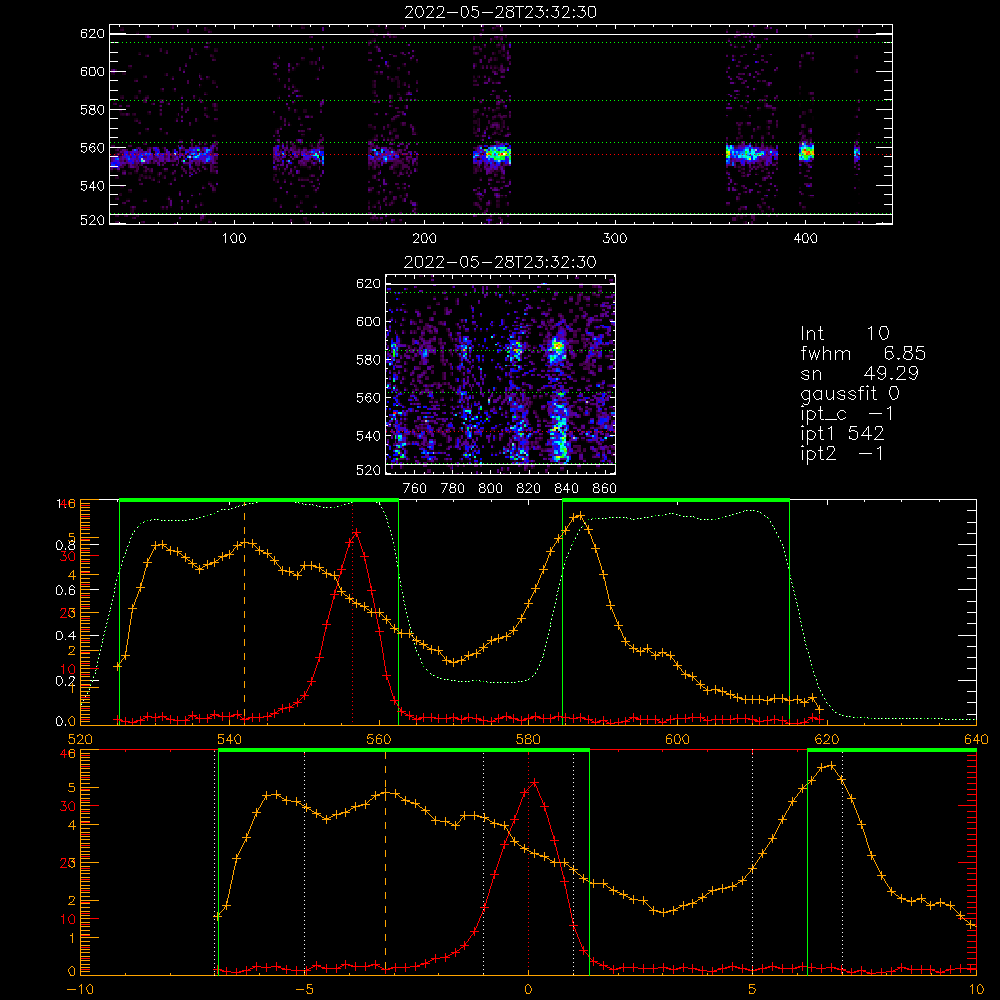Click x-axis label 400 under the top spectrogram
Viewport: 1000px width, 1000px height.
coord(805,239)
